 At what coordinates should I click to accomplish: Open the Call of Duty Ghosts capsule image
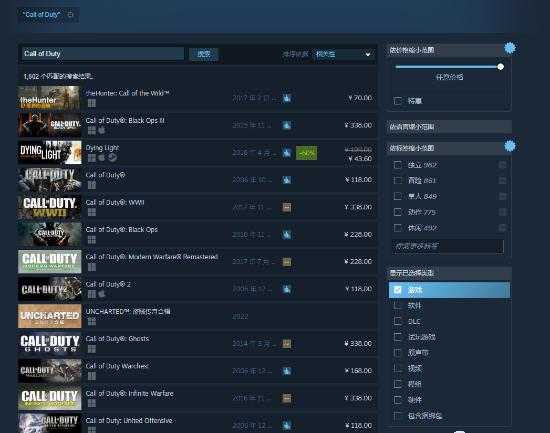tap(50, 344)
